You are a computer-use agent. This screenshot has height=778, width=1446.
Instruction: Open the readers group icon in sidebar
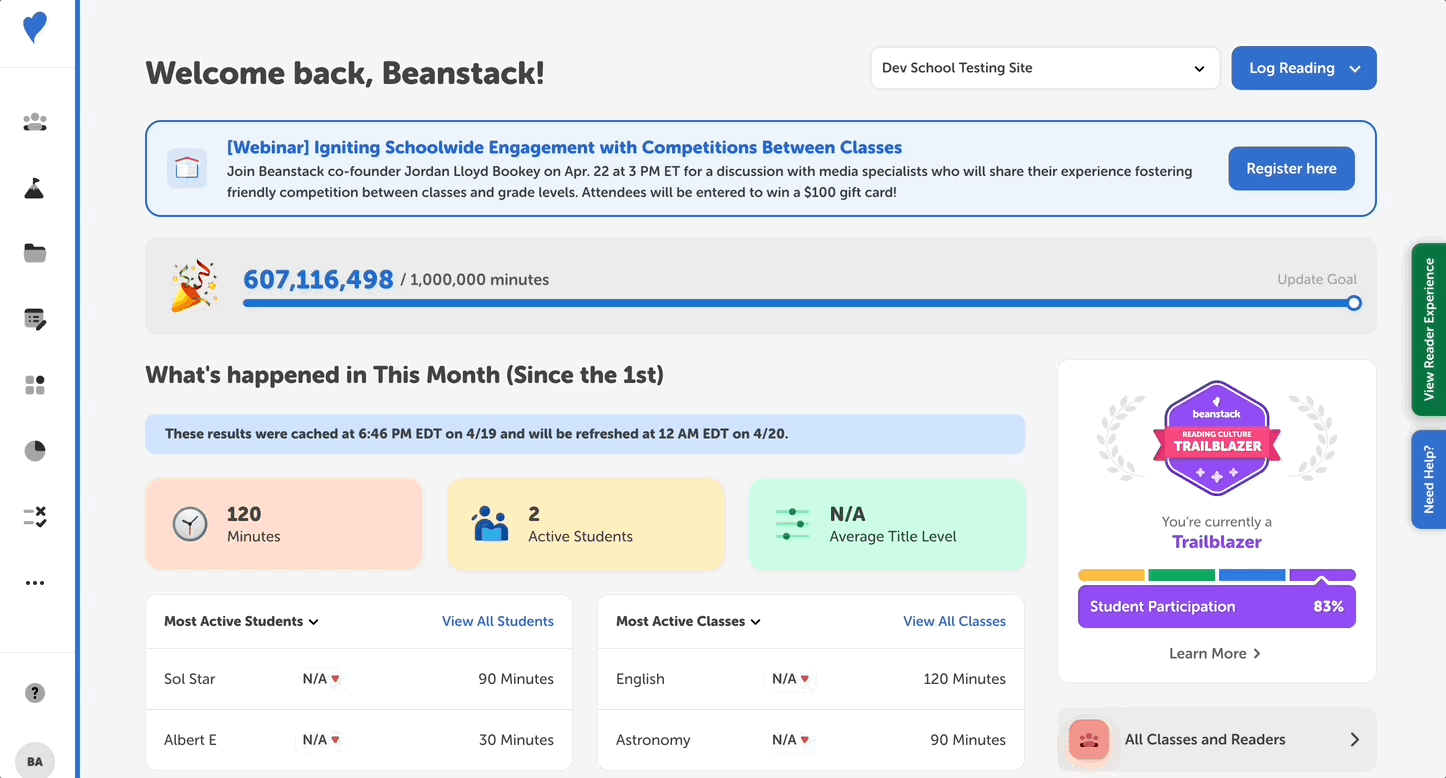[35, 122]
